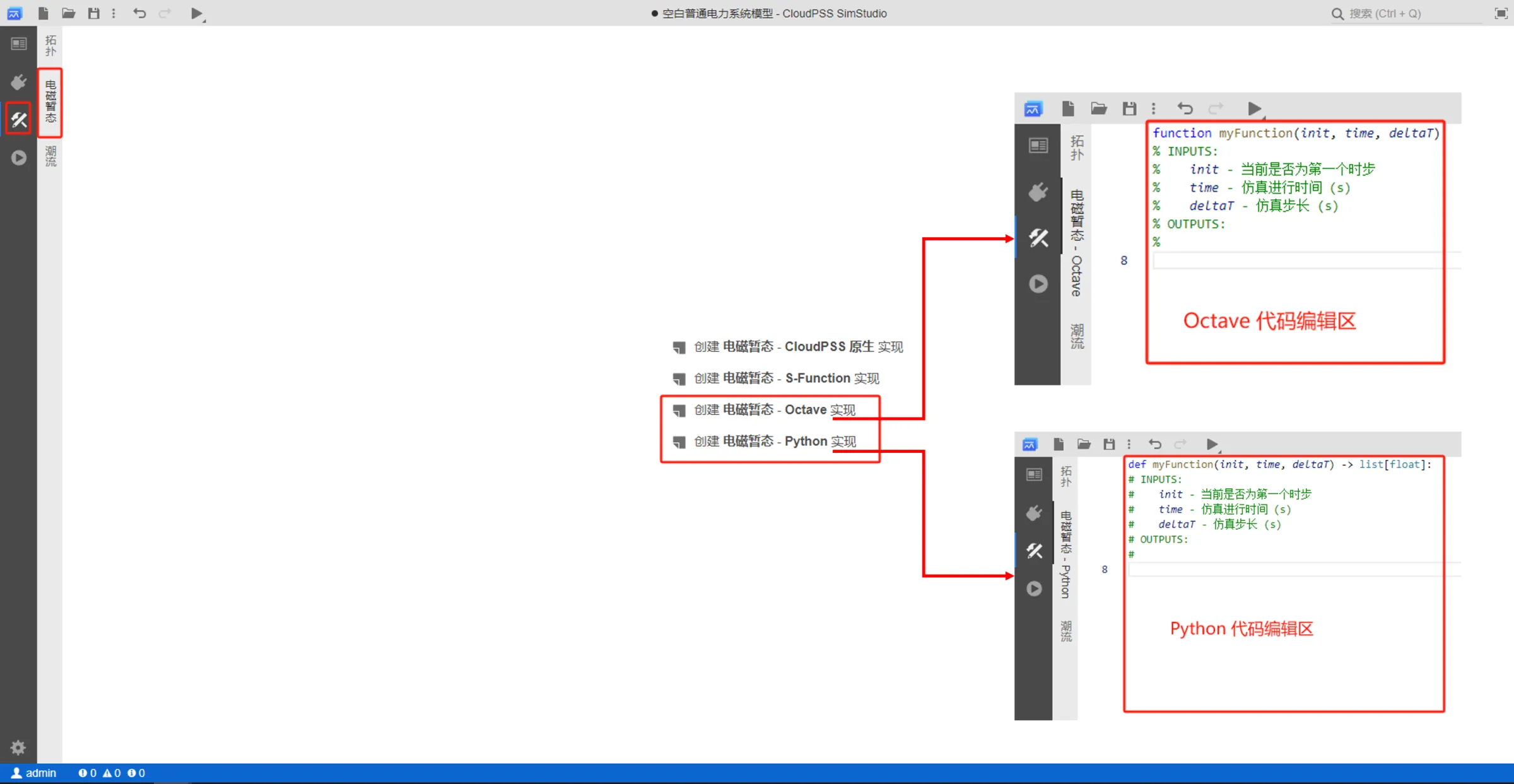Click the tools icon in the Octave inset sidebar

(1038, 238)
